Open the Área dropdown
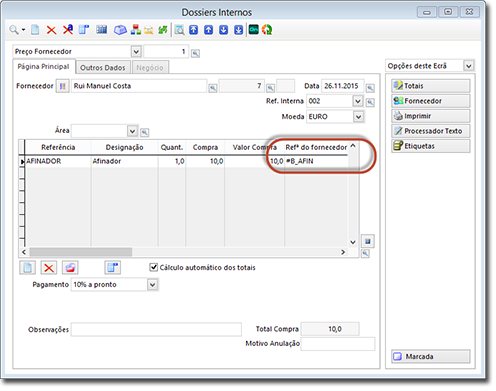The width and height of the screenshot is (496, 391). coord(132,131)
